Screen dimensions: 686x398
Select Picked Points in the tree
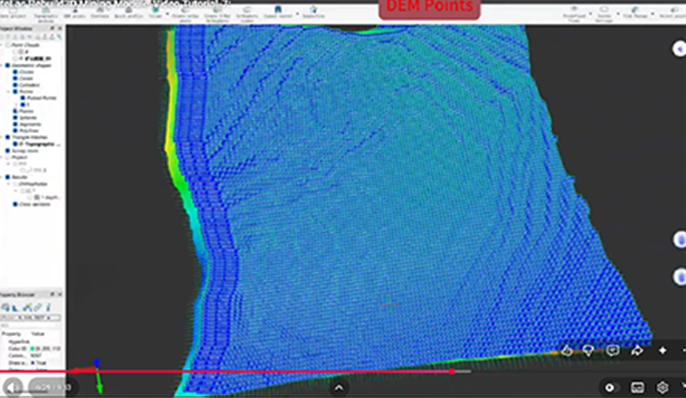click(42, 98)
